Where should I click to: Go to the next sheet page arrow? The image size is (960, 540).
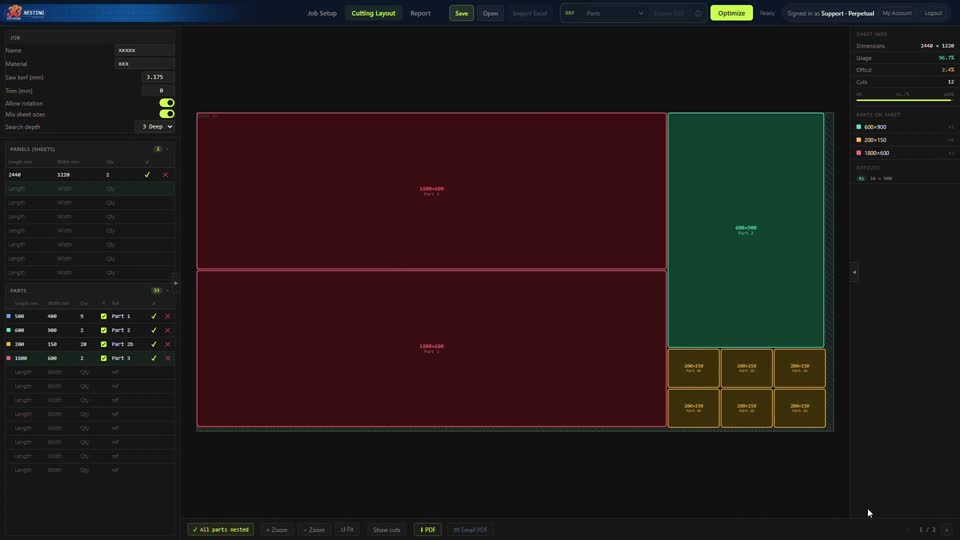coord(947,530)
